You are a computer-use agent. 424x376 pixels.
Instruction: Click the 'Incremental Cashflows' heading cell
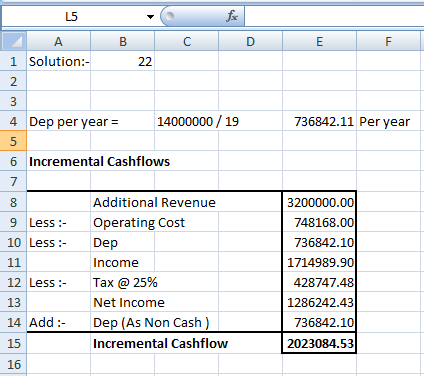(99, 161)
